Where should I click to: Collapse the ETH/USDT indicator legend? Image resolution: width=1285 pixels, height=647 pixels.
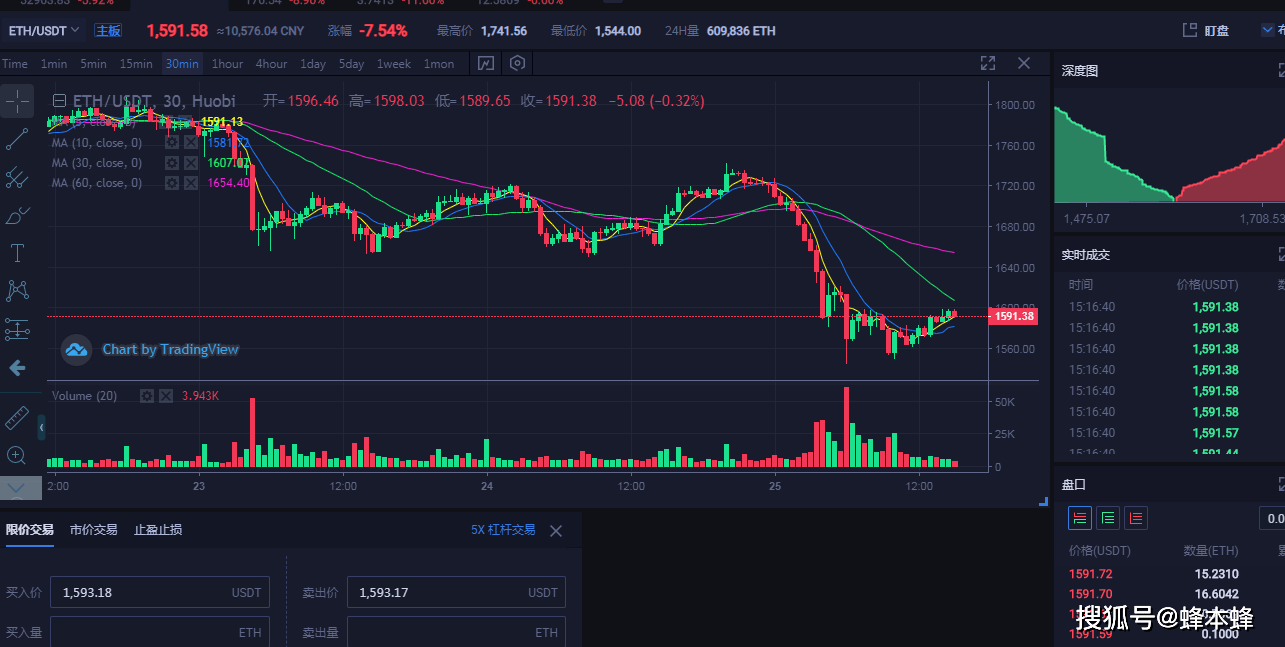tap(59, 101)
